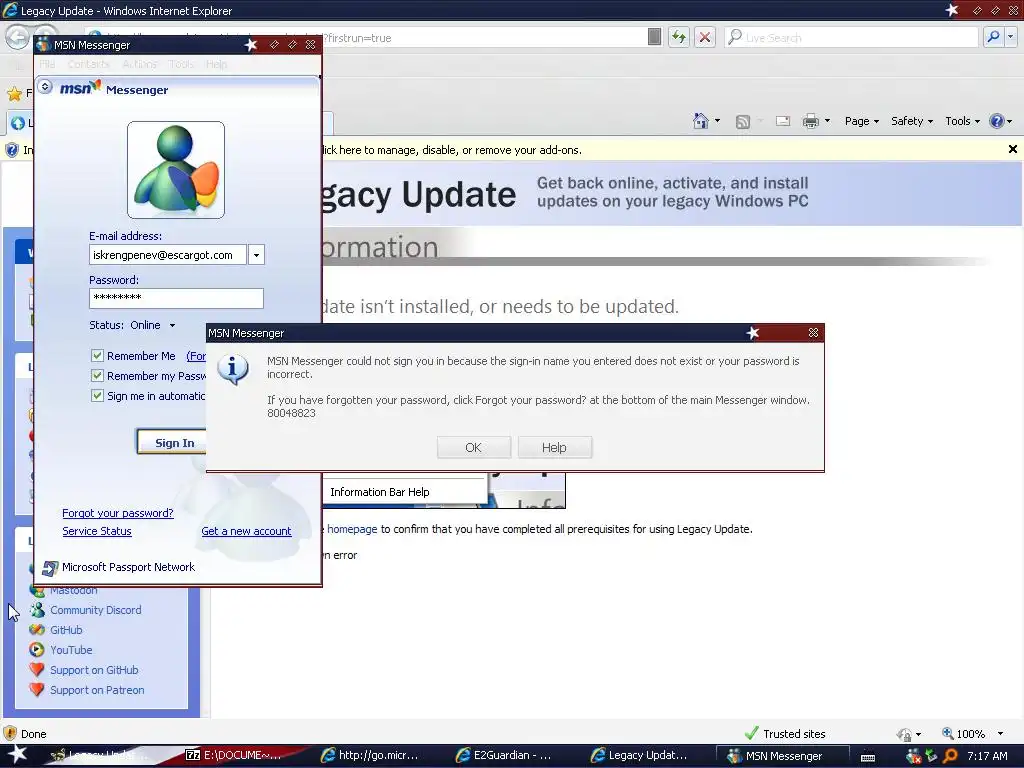Click the Live Search magnifier button
1024x768 pixels.
point(993,37)
